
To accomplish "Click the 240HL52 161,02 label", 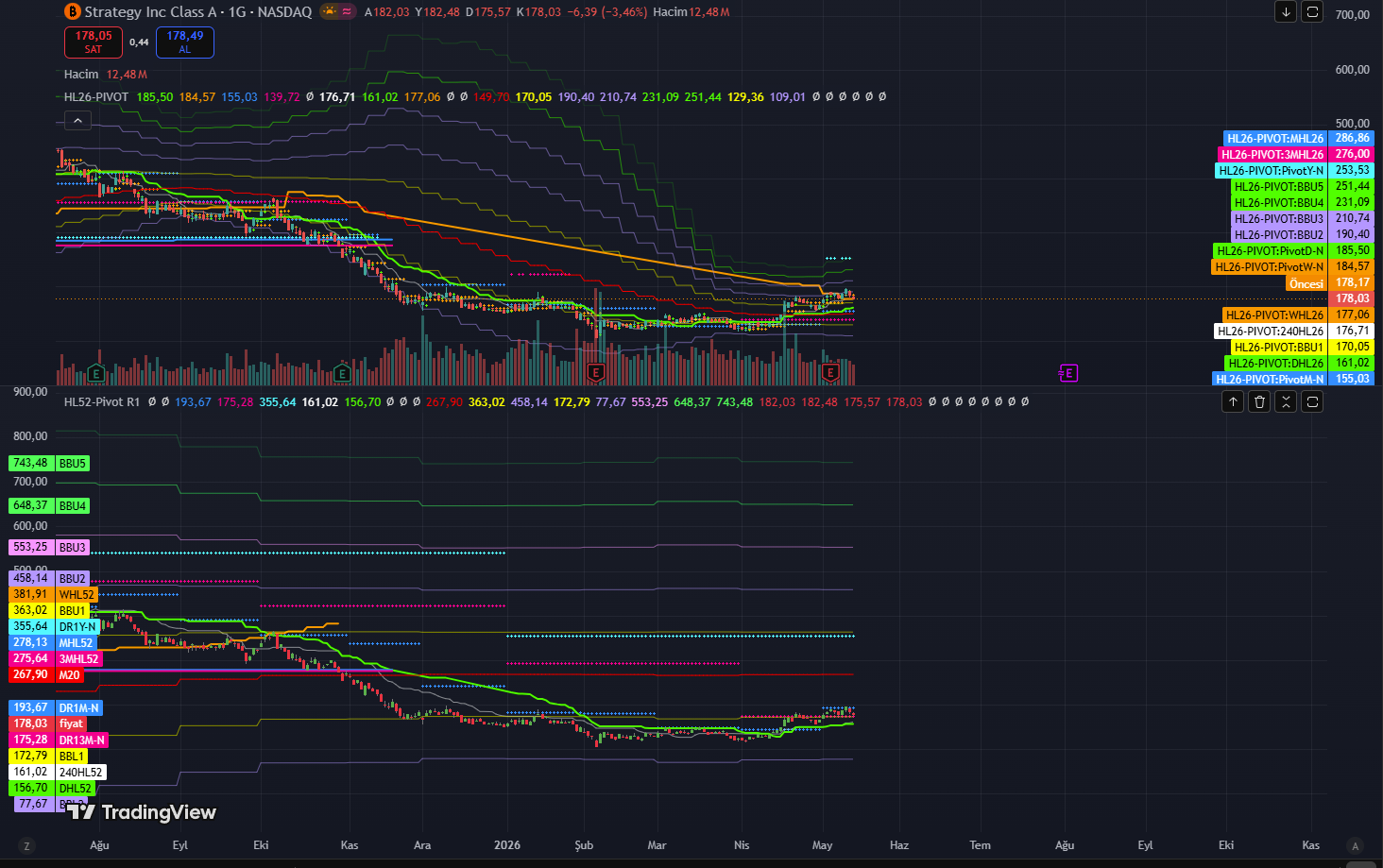I will click(58, 773).
